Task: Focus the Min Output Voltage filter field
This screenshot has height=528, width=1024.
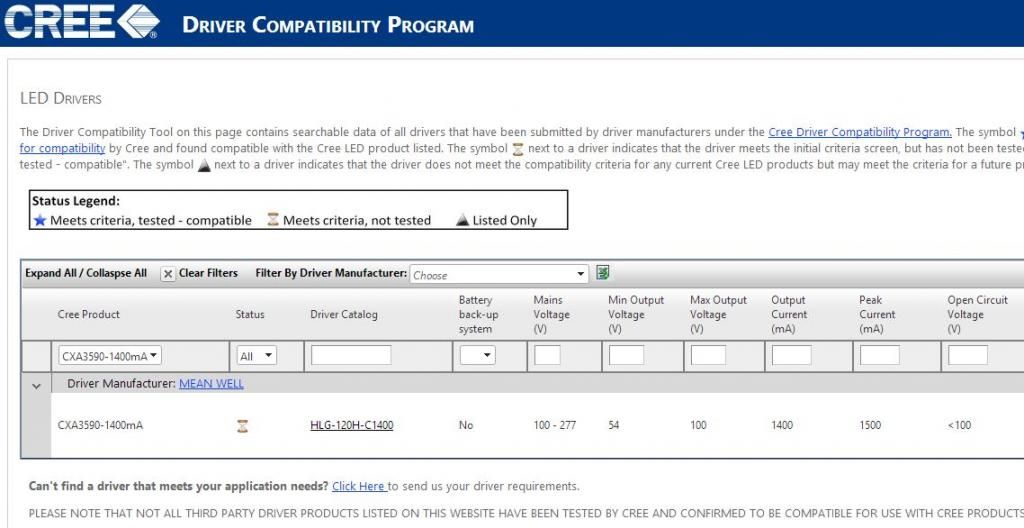Action: [x=626, y=355]
